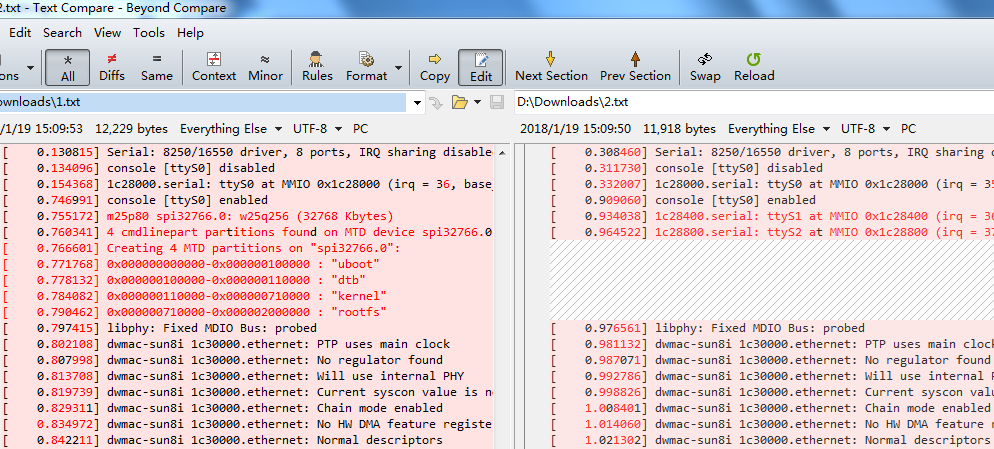Copy the selected section to other side
The image size is (994, 449).
(435, 67)
